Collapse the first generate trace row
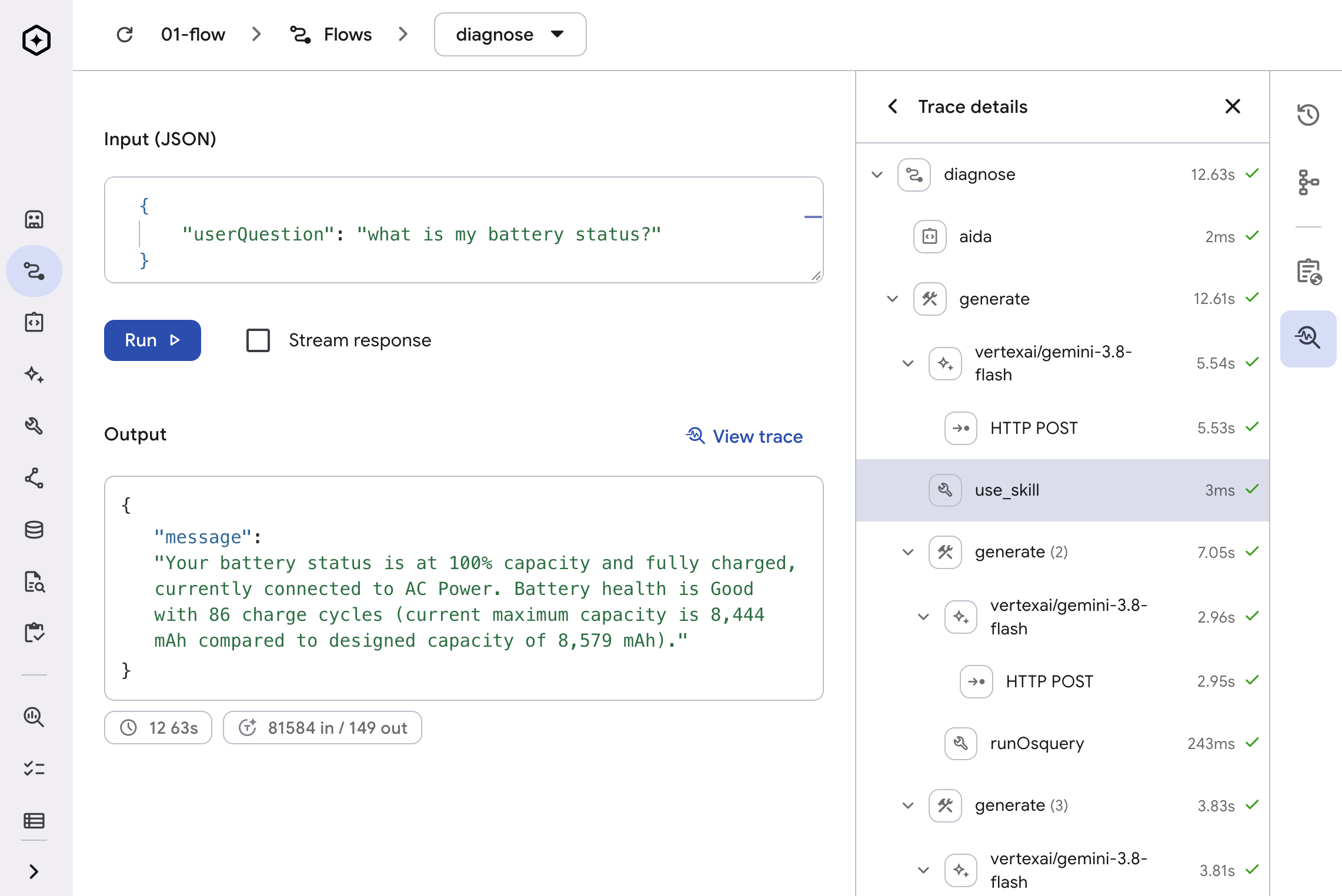This screenshot has height=896, width=1342. pos(893,299)
